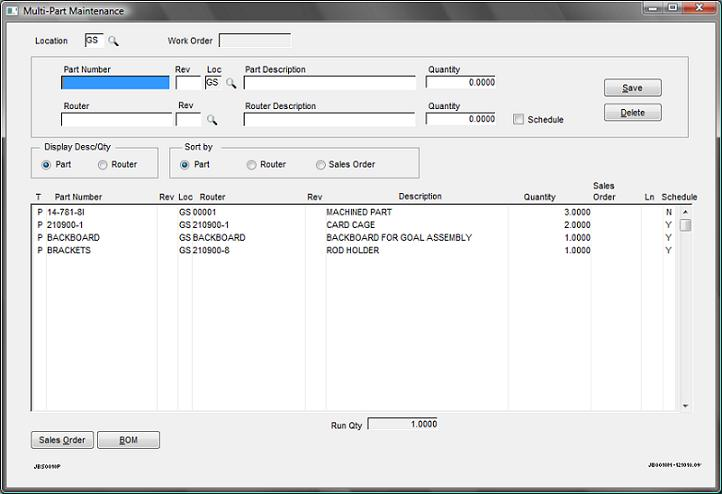Select the BACKBOARD part row
Viewport: 722px width, 494px height.
[x=356, y=238]
